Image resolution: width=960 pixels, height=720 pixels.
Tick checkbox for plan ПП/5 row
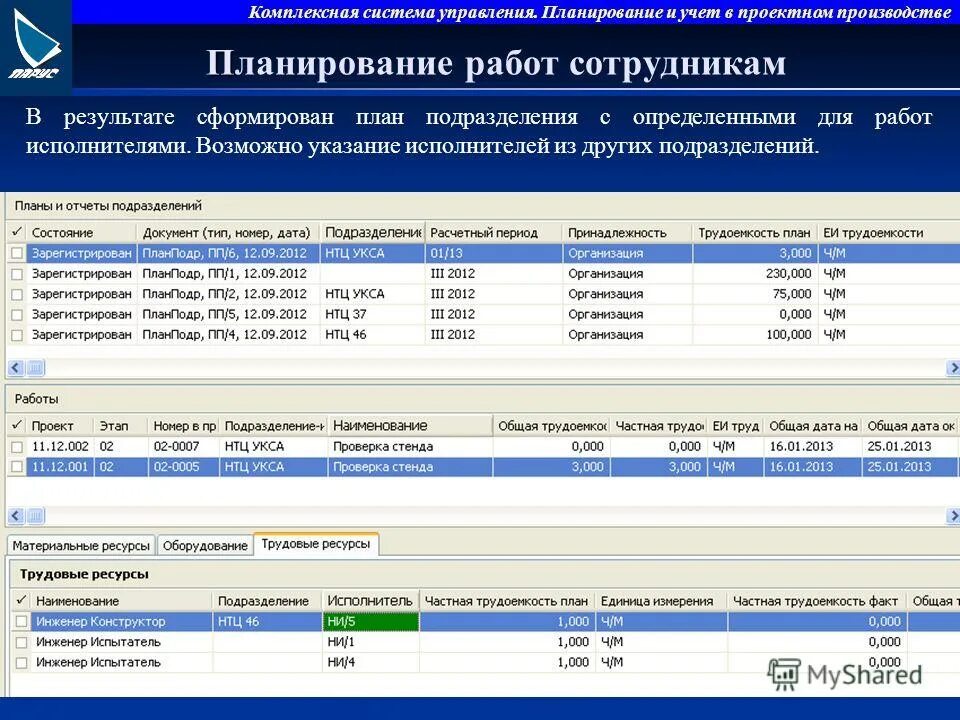(x=17, y=315)
